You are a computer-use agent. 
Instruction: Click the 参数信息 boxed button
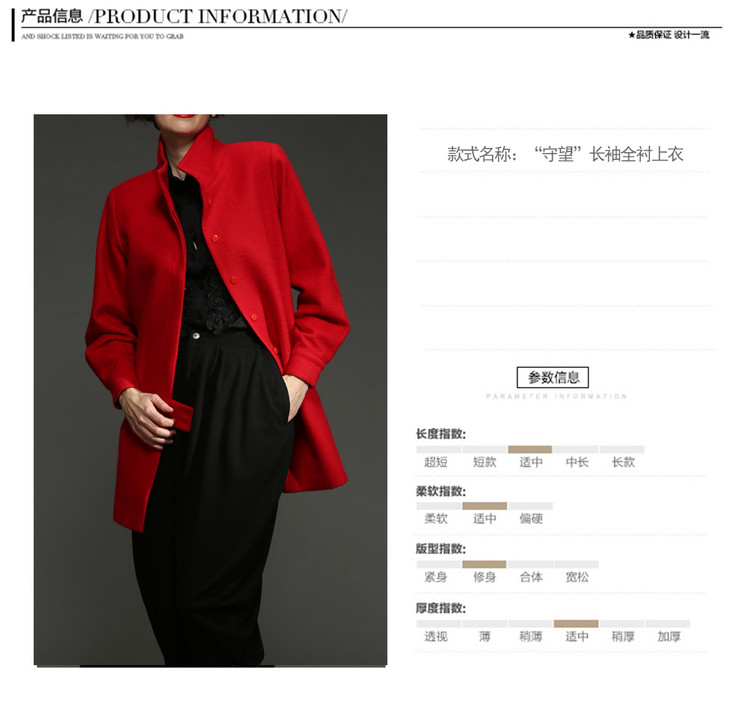pyautogui.click(x=553, y=377)
